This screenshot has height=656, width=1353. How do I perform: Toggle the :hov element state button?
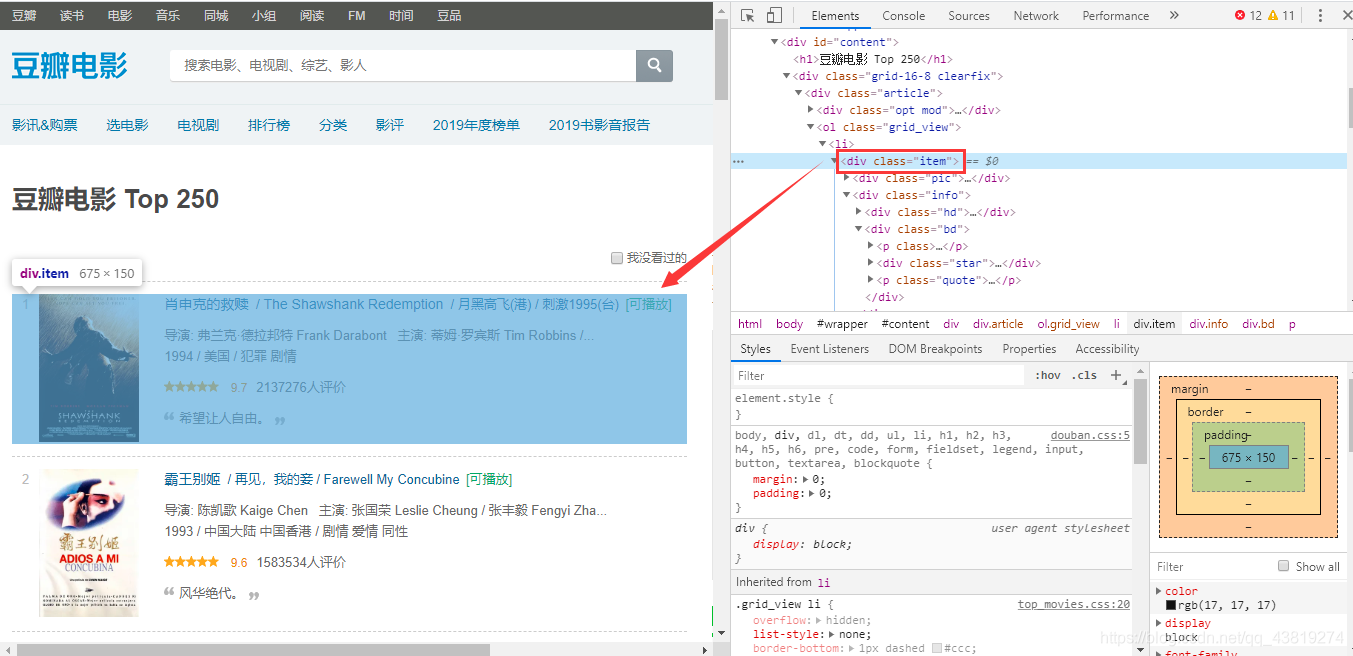click(1048, 375)
